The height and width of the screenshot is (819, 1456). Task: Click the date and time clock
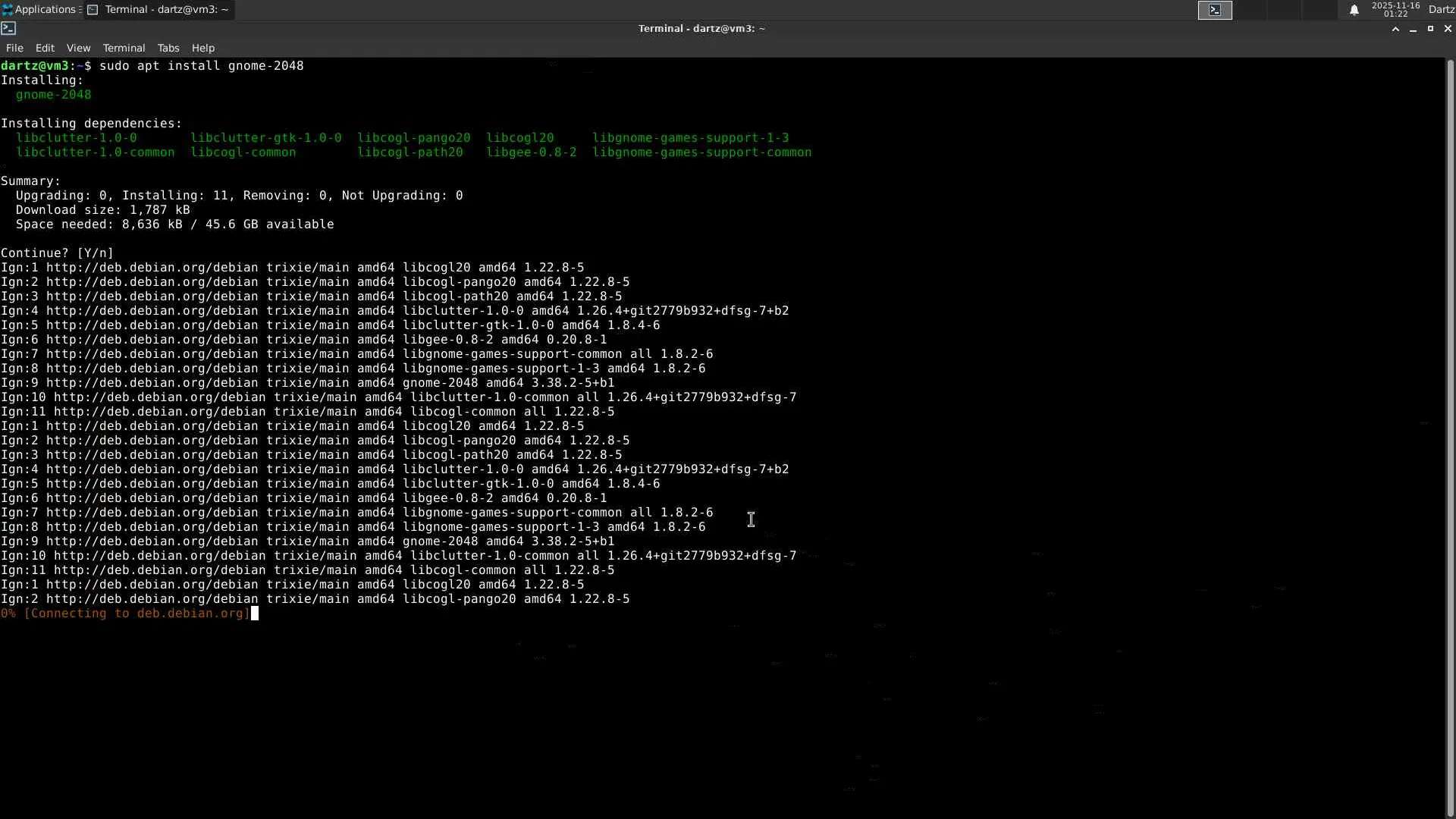coord(1395,10)
